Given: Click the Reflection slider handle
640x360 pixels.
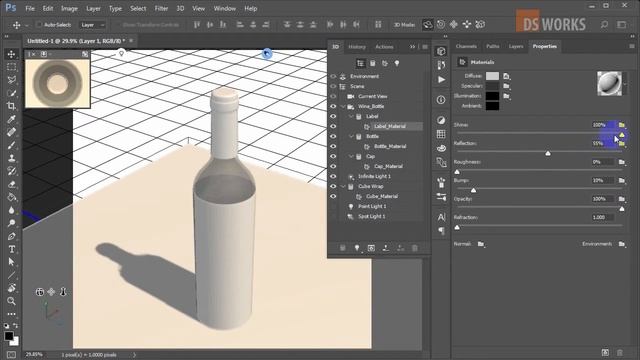Looking at the screenshot, I should 548,153.
